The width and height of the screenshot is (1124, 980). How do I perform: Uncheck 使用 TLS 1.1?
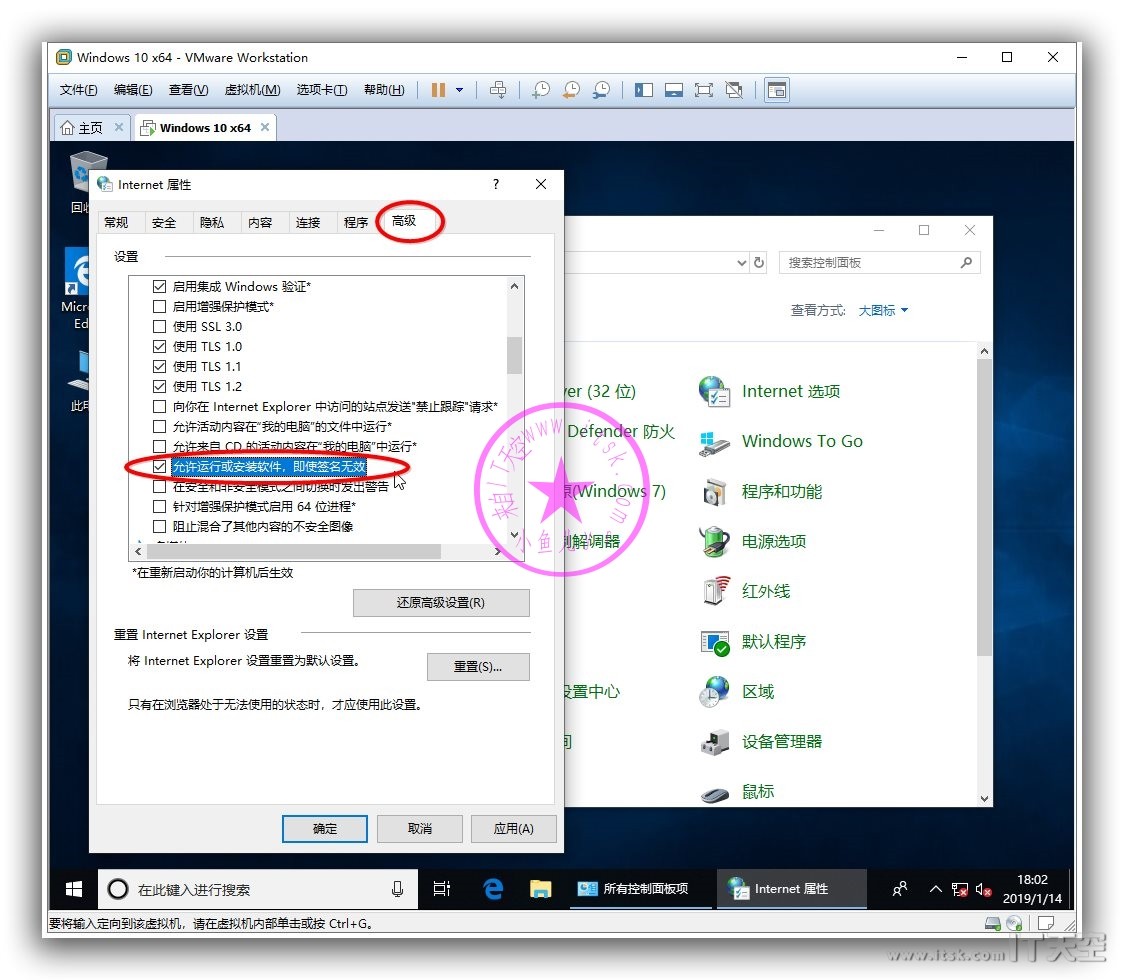point(159,367)
